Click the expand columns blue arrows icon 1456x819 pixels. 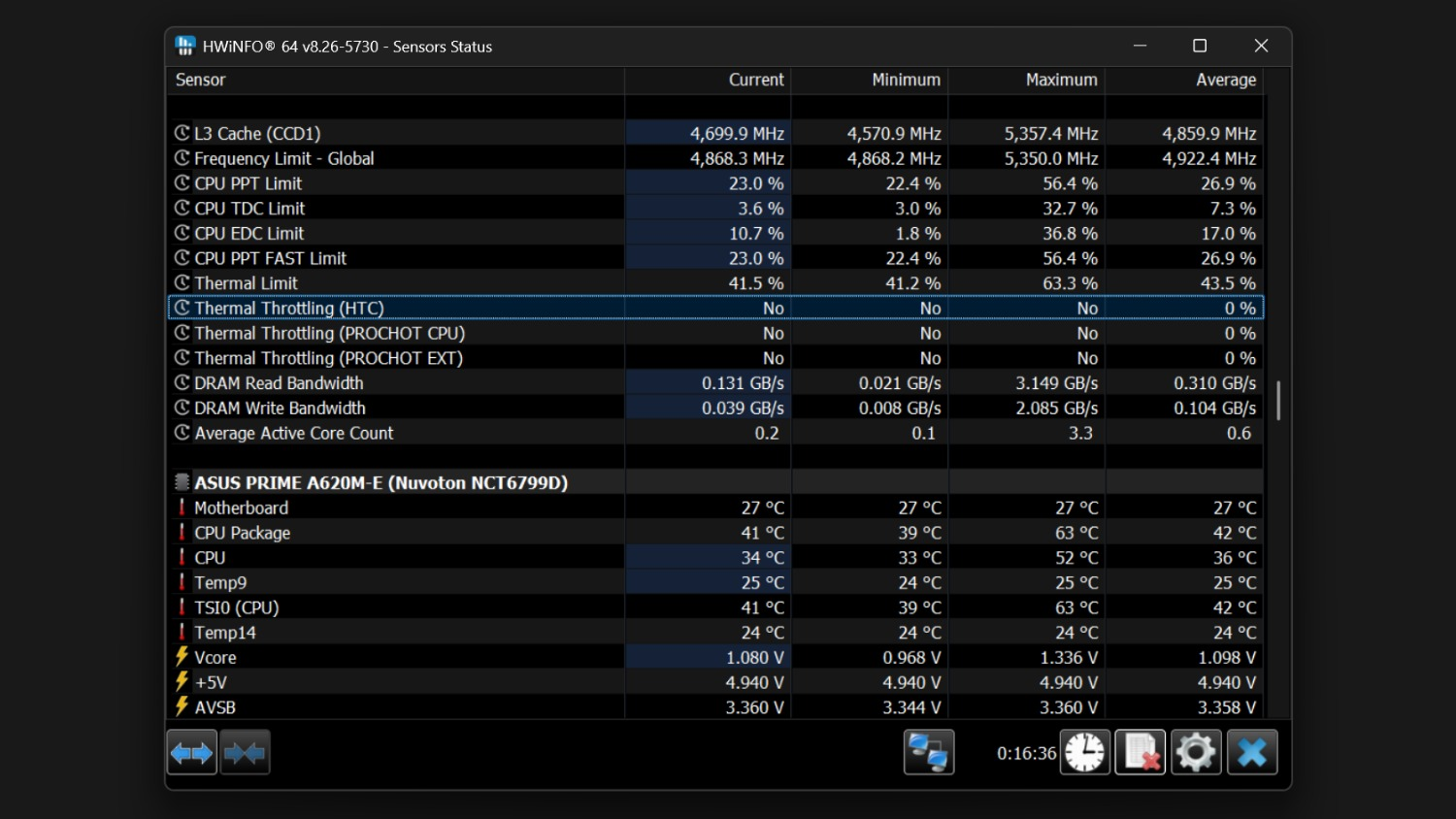tap(192, 753)
